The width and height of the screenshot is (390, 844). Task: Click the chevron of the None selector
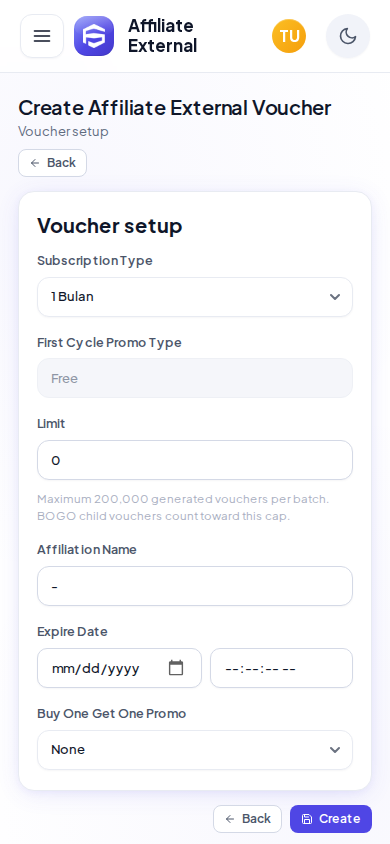click(335, 750)
